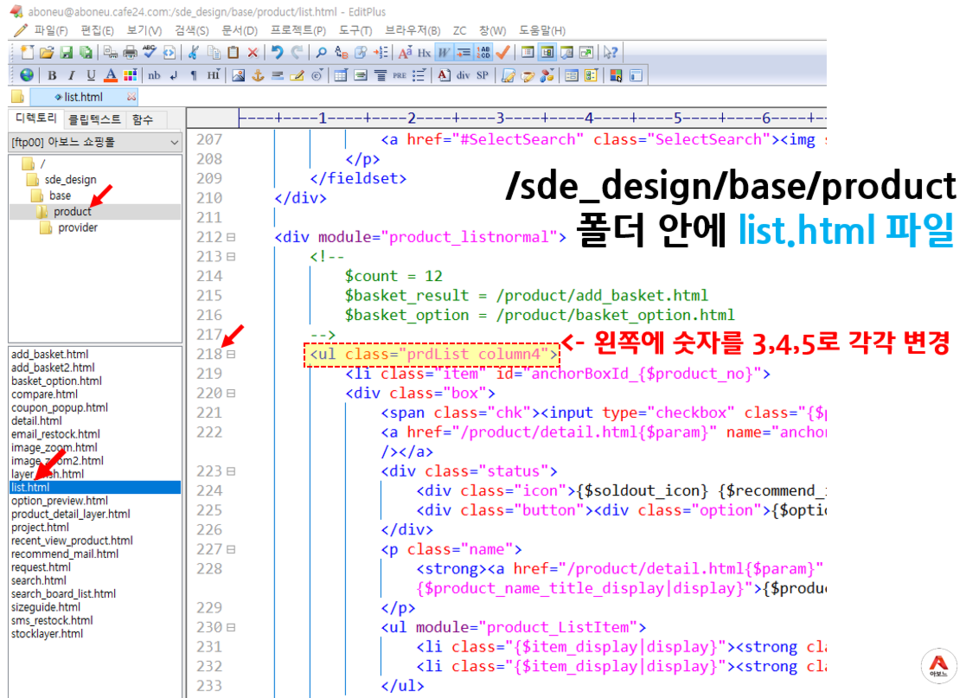Open the color palette grid icon
The width and height of the screenshot is (966, 698).
tap(130, 75)
